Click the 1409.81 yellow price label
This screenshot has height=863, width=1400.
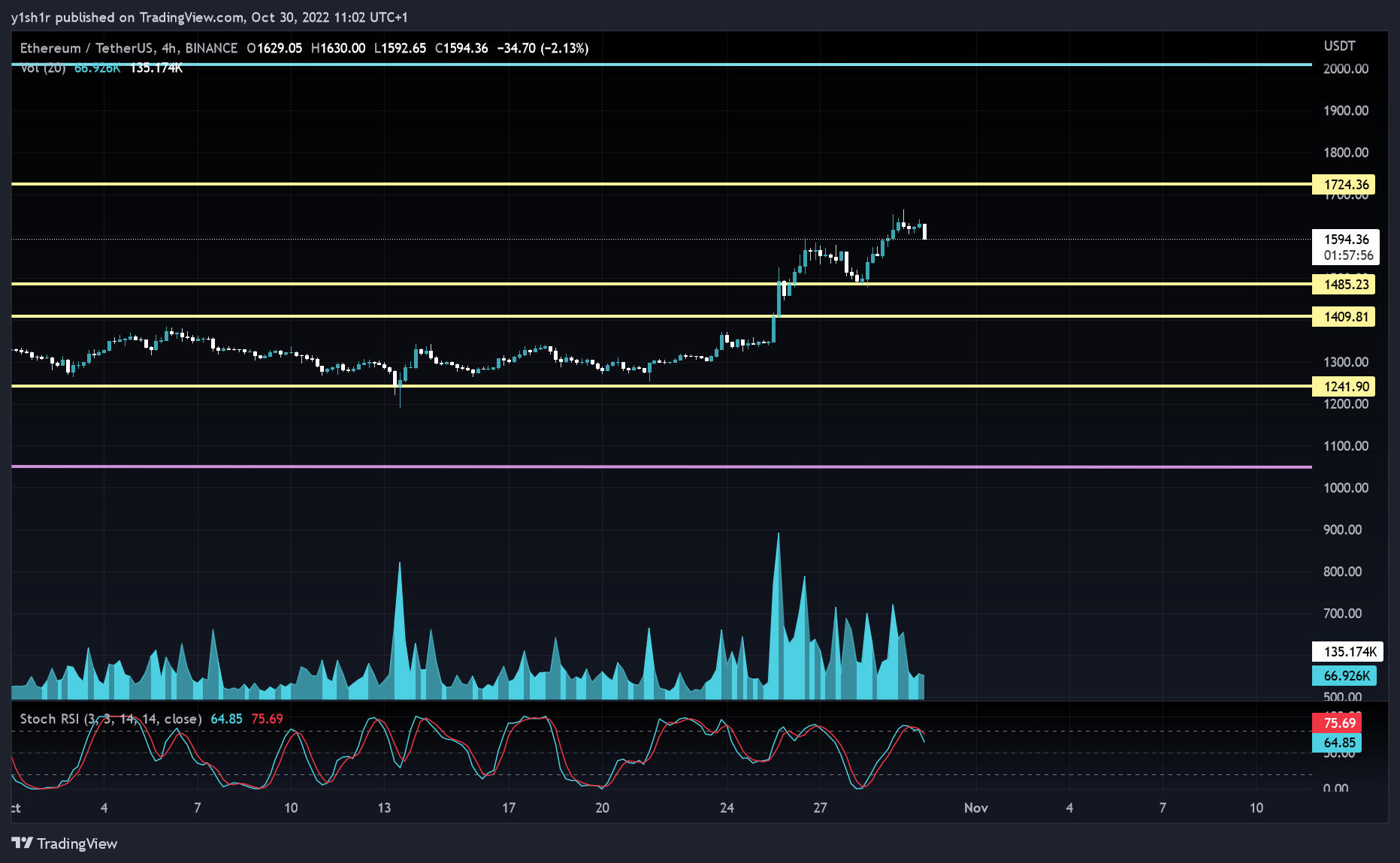[x=1344, y=316]
